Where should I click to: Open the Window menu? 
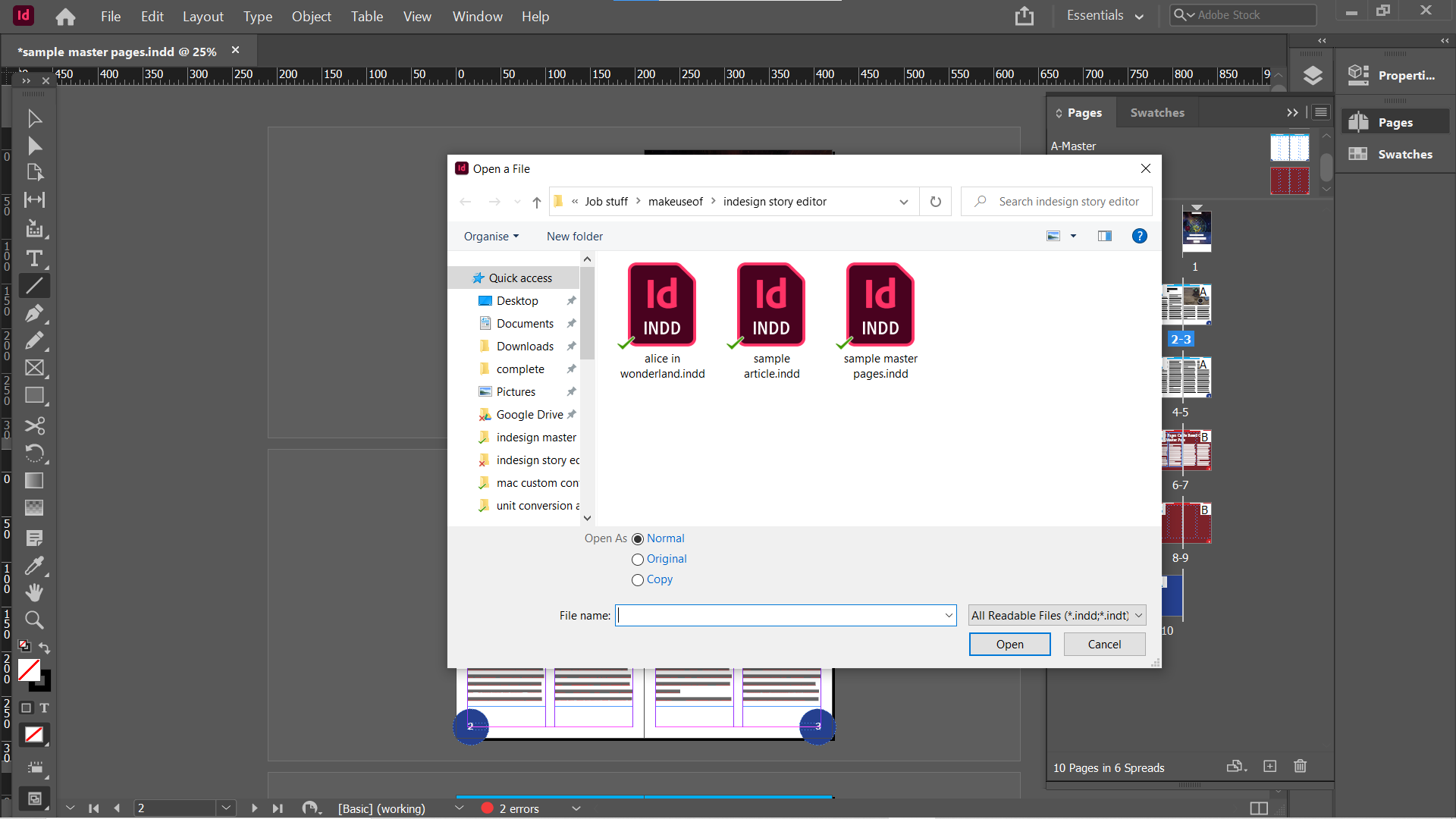pos(477,16)
